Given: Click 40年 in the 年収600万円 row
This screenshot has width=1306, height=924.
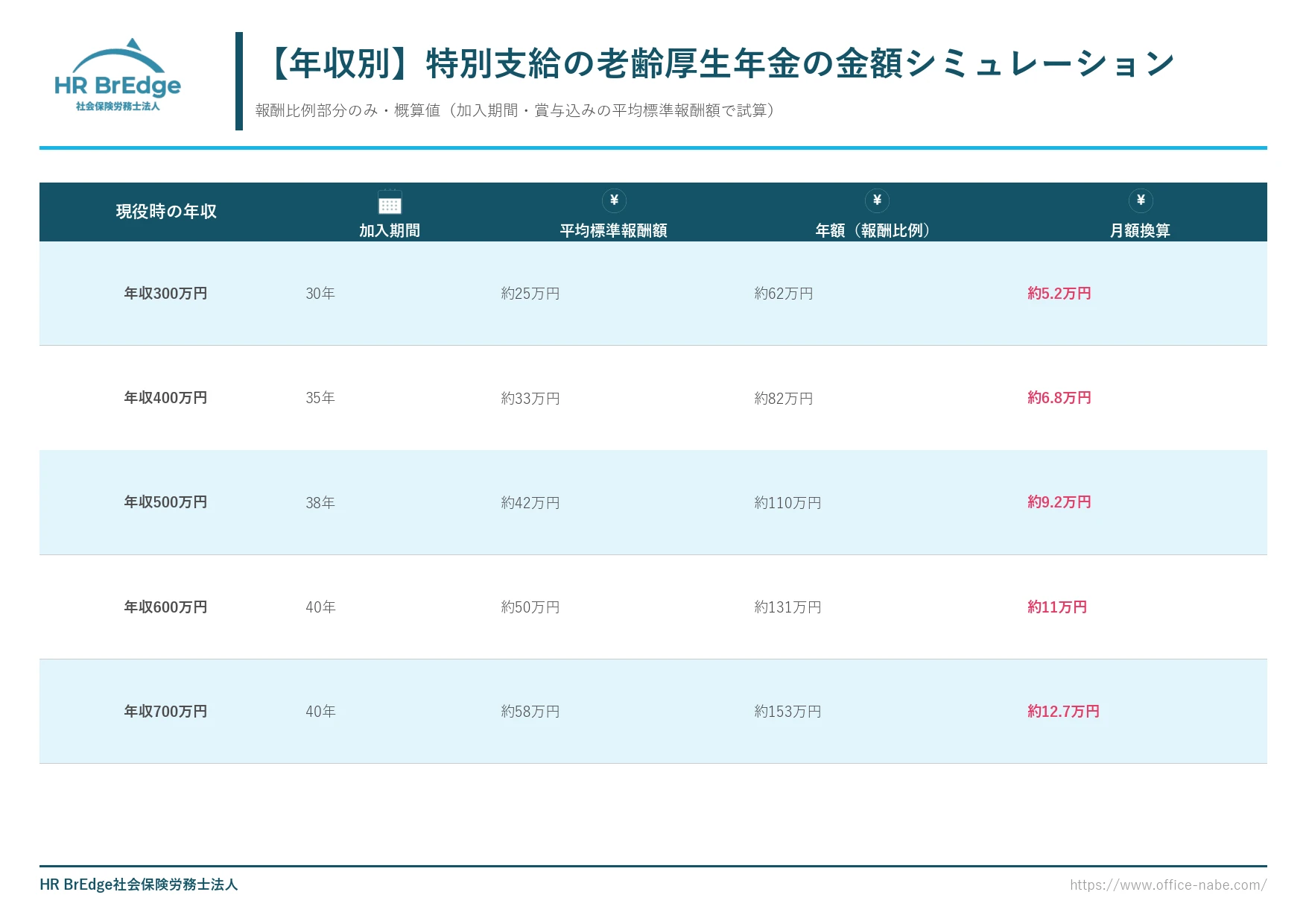Looking at the screenshot, I should pyautogui.click(x=320, y=607).
